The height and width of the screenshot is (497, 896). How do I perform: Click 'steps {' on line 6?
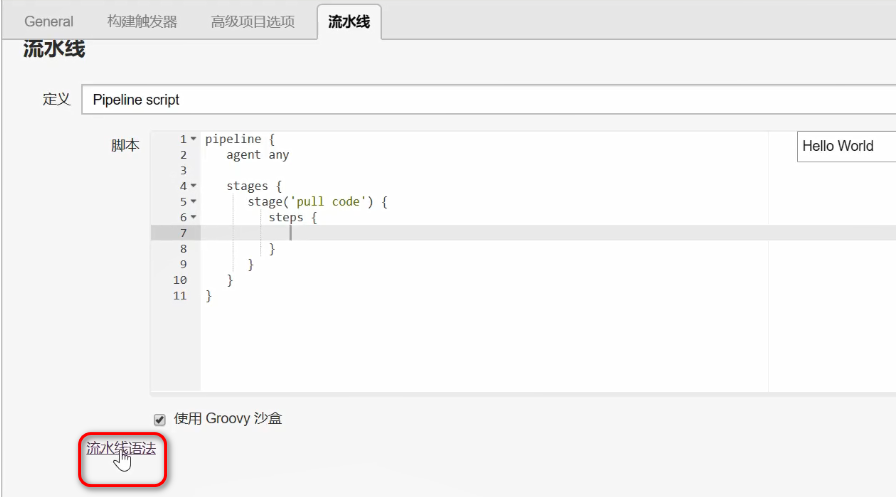pyautogui.click(x=293, y=217)
